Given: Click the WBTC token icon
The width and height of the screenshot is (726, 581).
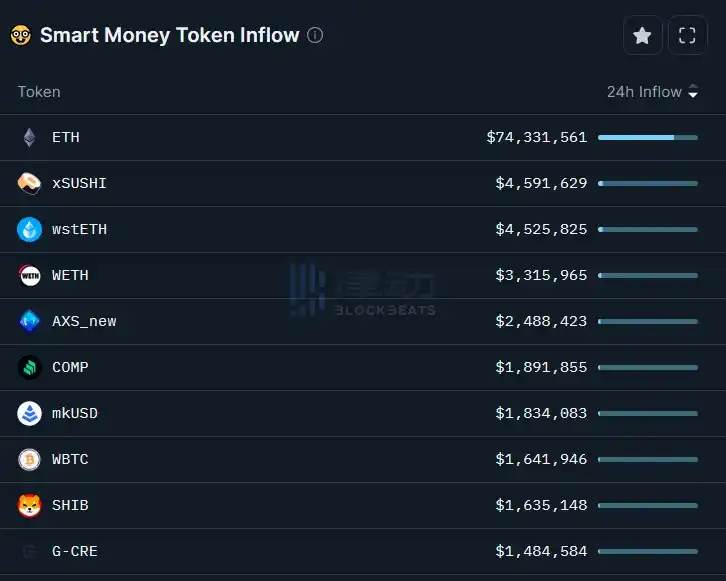Looking at the screenshot, I should click(x=29, y=460).
